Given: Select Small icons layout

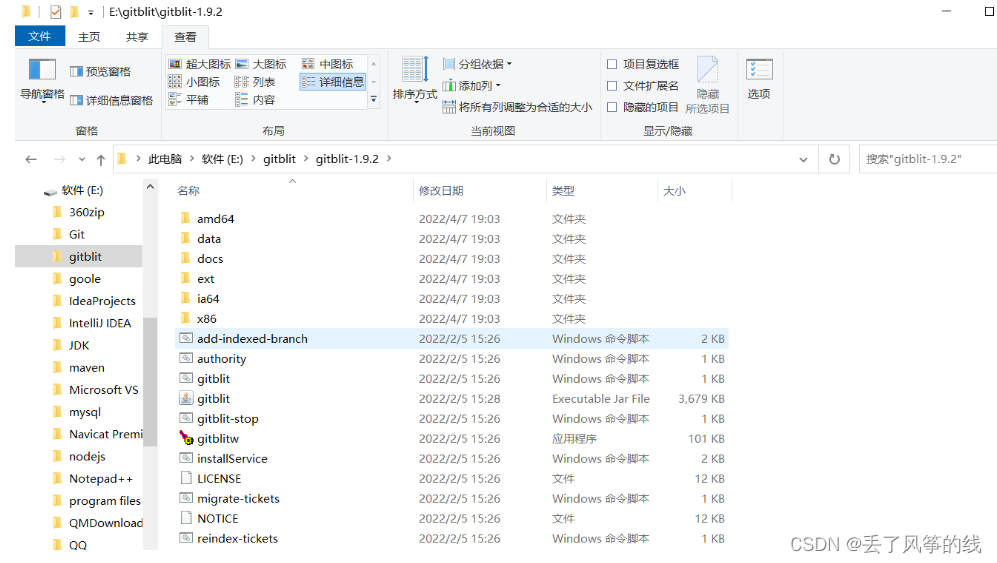Looking at the screenshot, I should pyautogui.click(x=195, y=82).
